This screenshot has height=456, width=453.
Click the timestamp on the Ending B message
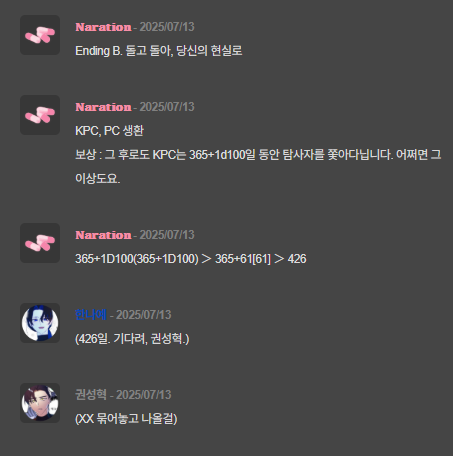click(x=167, y=27)
